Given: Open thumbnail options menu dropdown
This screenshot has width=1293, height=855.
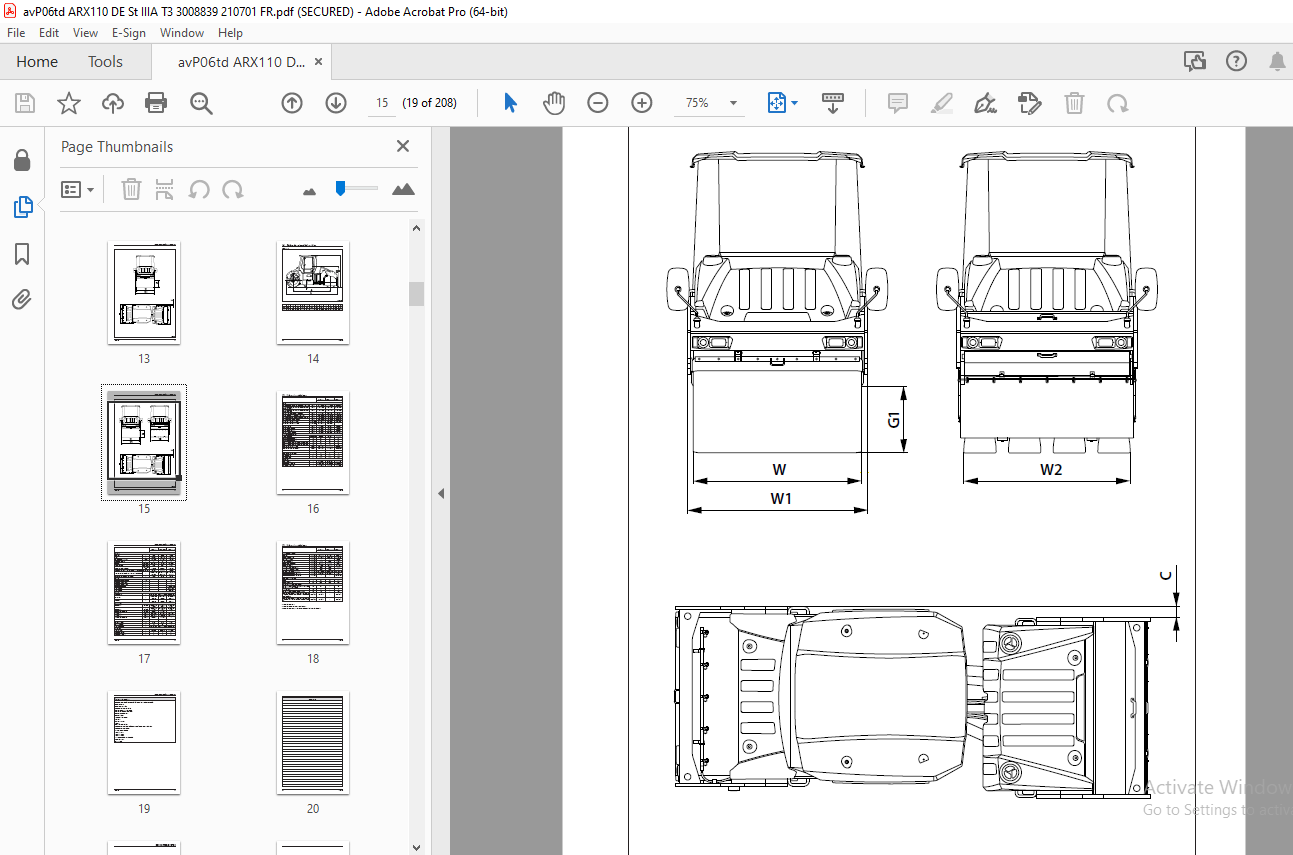Looking at the screenshot, I should (77, 189).
